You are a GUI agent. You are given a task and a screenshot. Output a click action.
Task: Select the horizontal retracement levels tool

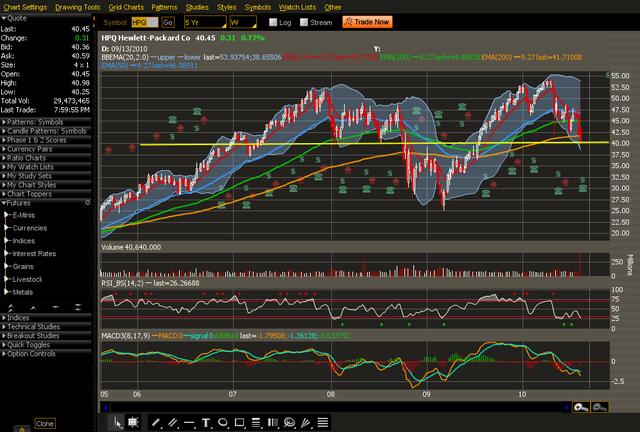[256, 423]
